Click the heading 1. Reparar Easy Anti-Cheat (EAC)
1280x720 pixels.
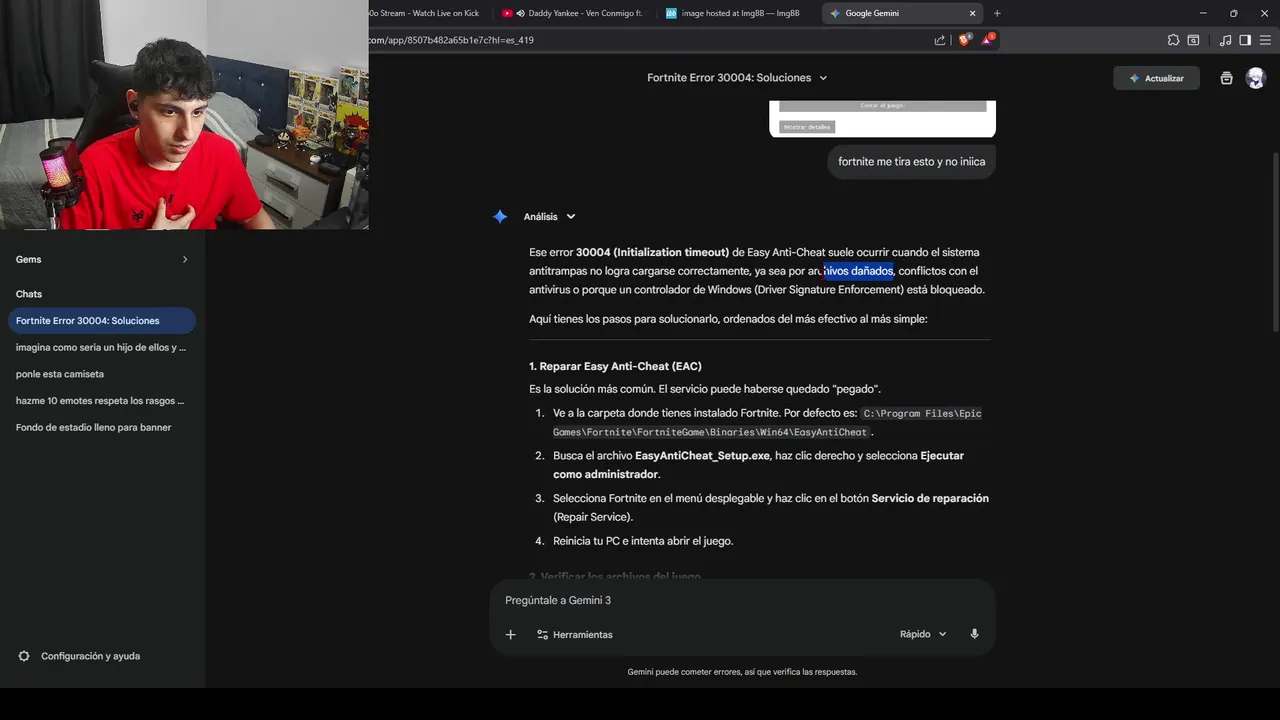click(615, 366)
